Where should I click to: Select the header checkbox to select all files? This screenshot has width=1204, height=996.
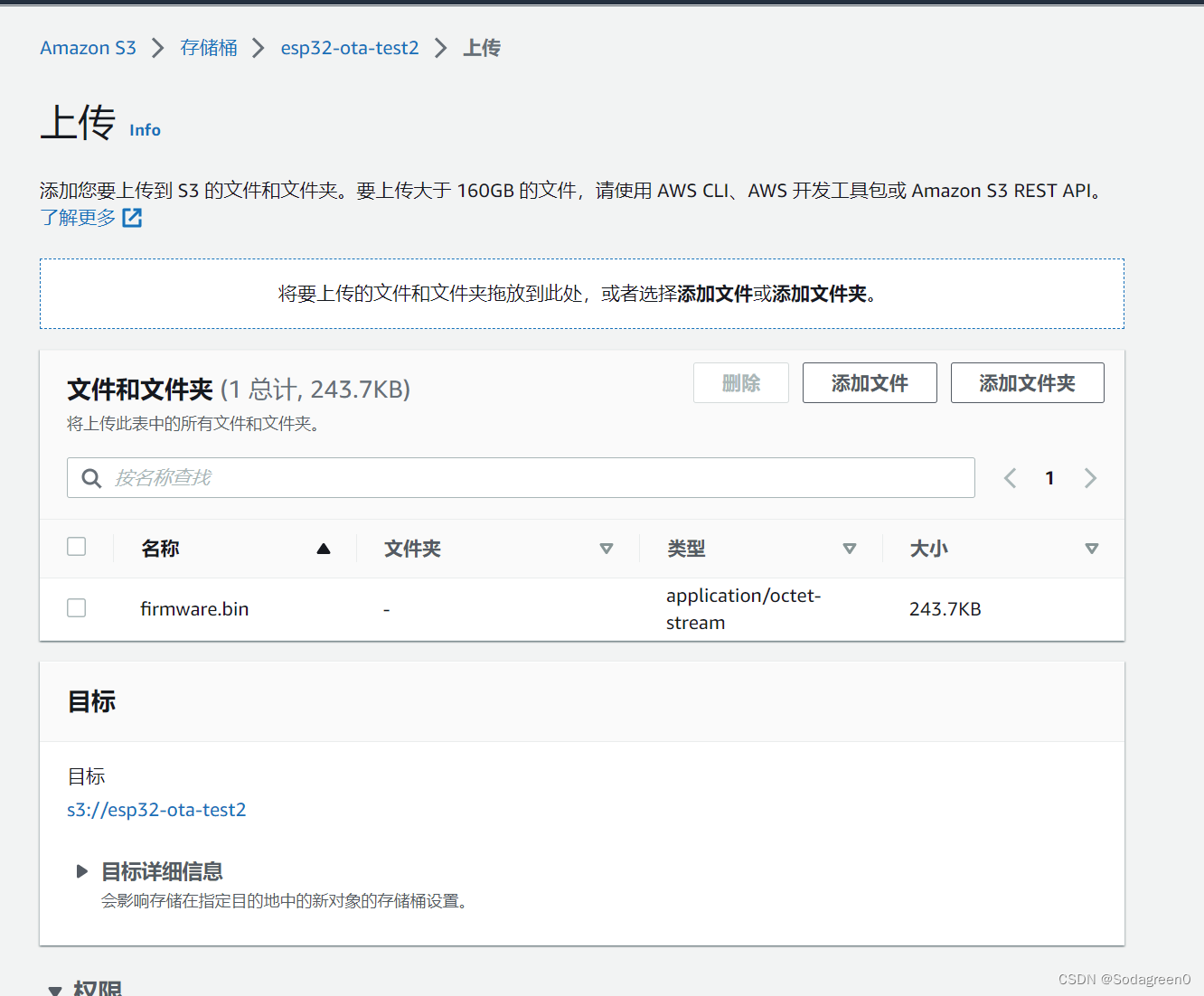[76, 546]
